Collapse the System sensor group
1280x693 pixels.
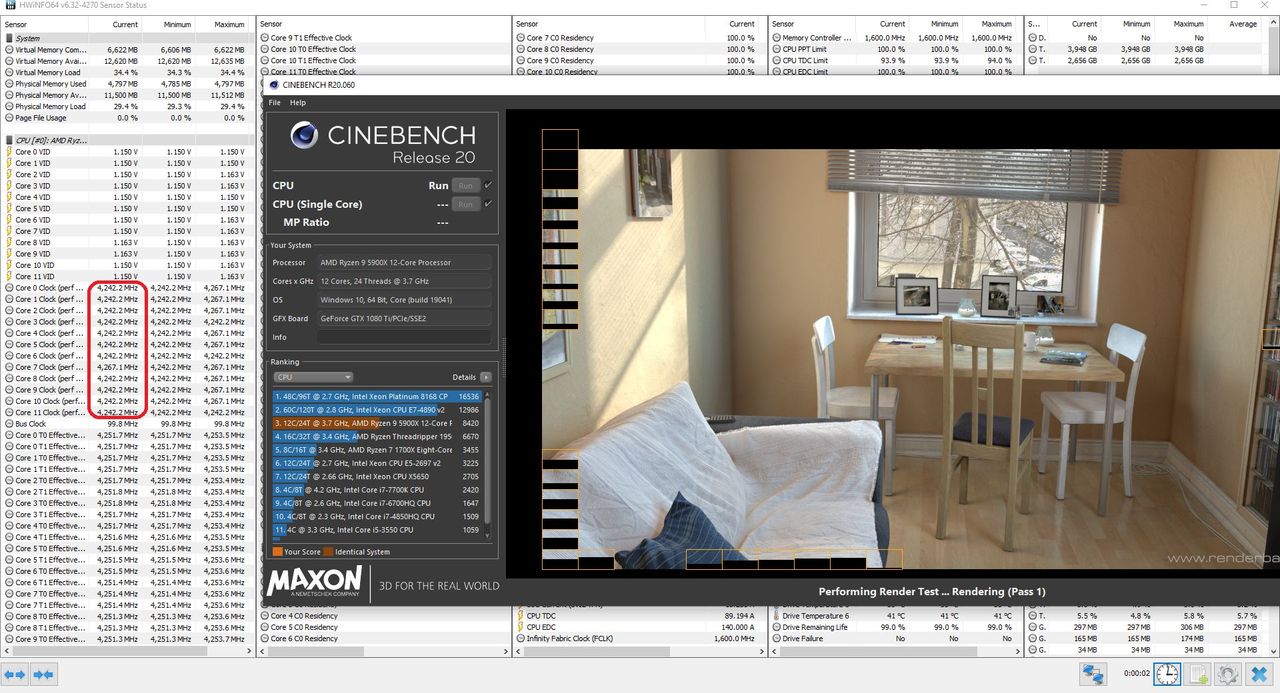coord(10,38)
